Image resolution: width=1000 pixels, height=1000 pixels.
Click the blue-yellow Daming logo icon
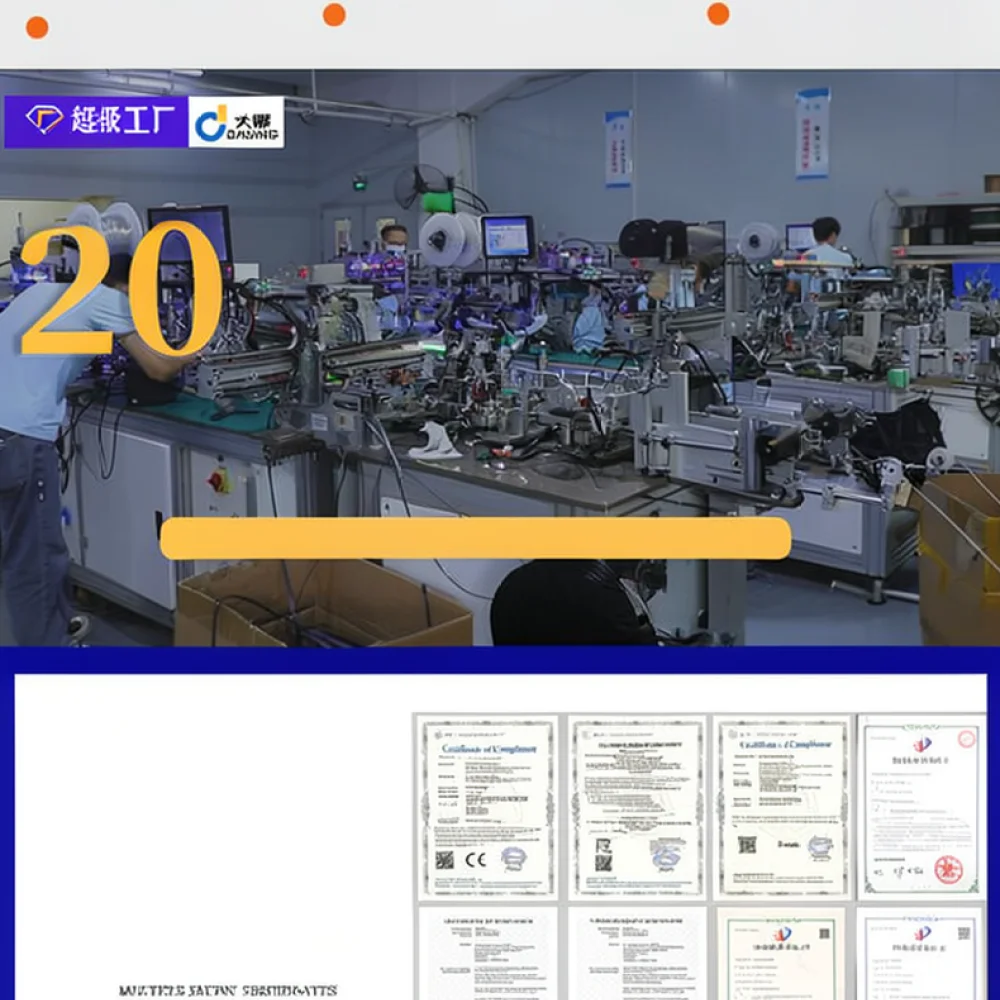tap(211, 123)
